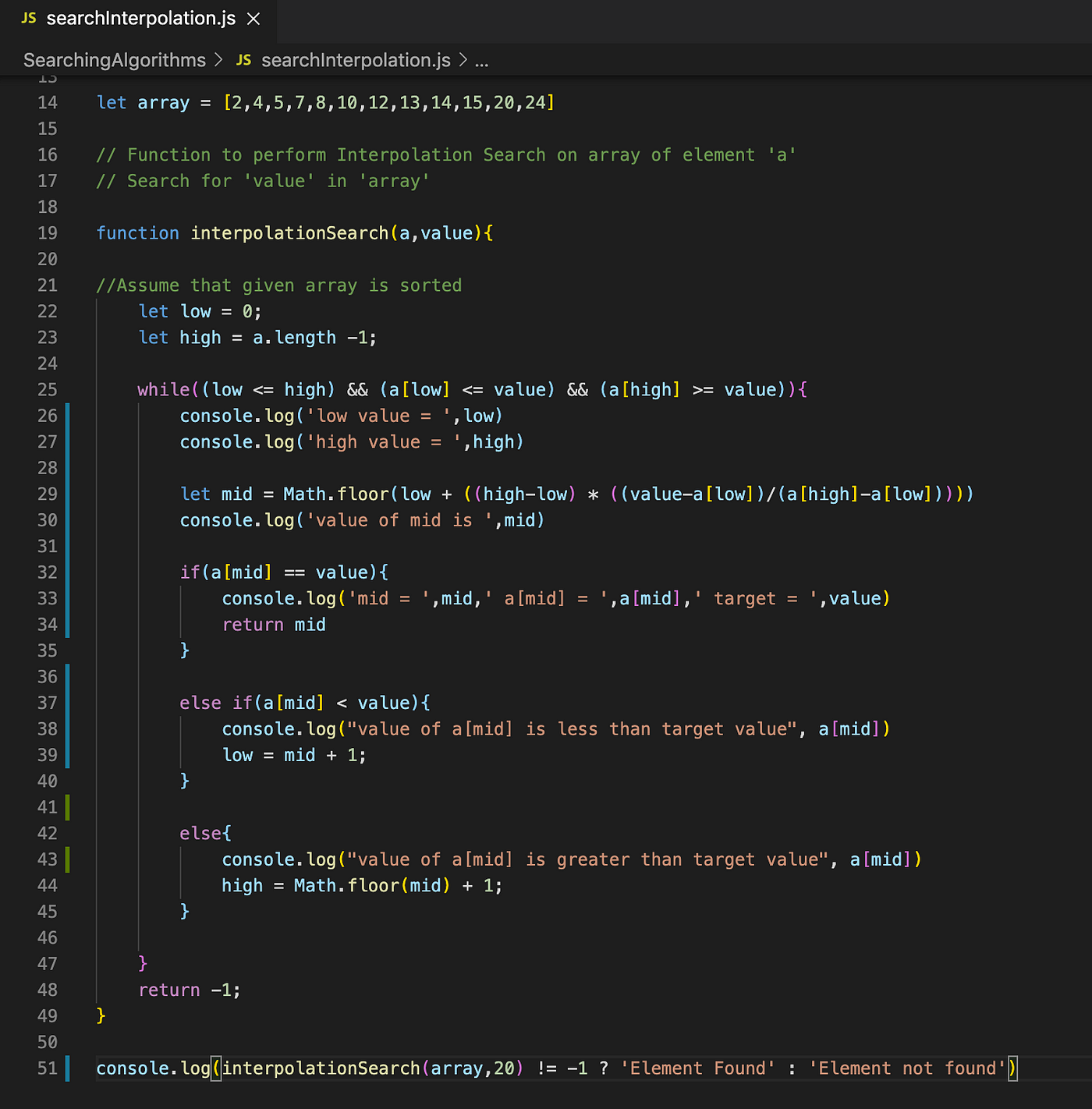This screenshot has width=1092, height=1109.
Task: Click 'interpolationSearch' function name on line 19
Action: tap(289, 233)
